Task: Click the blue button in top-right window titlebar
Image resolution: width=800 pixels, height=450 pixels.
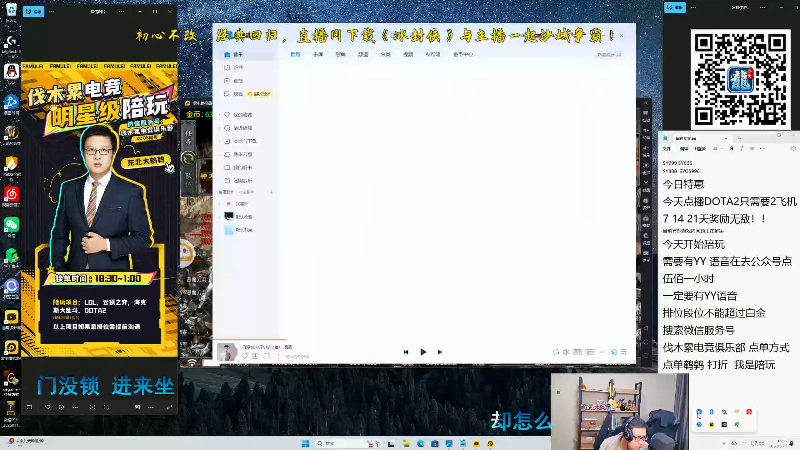Action: pyautogui.click(x=675, y=7)
